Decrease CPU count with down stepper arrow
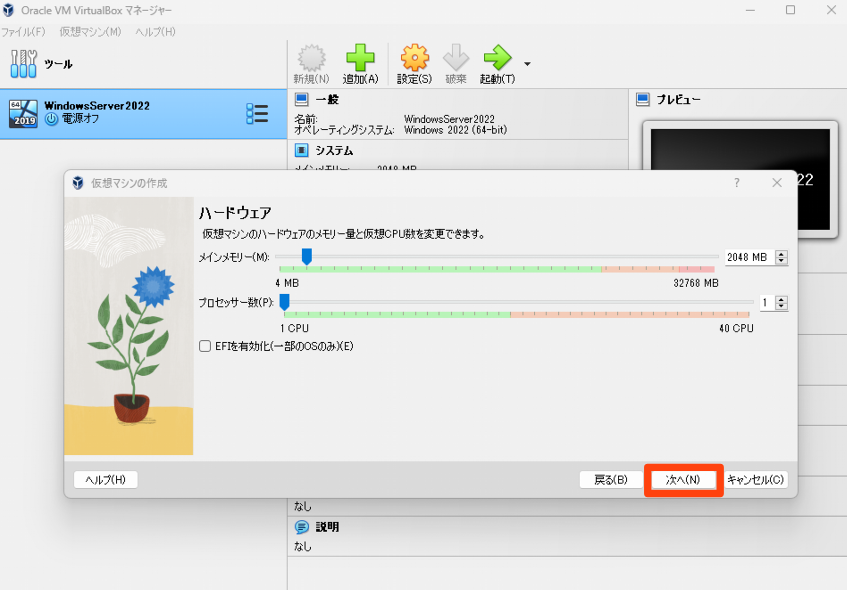This screenshot has height=590, width=847. click(x=781, y=306)
